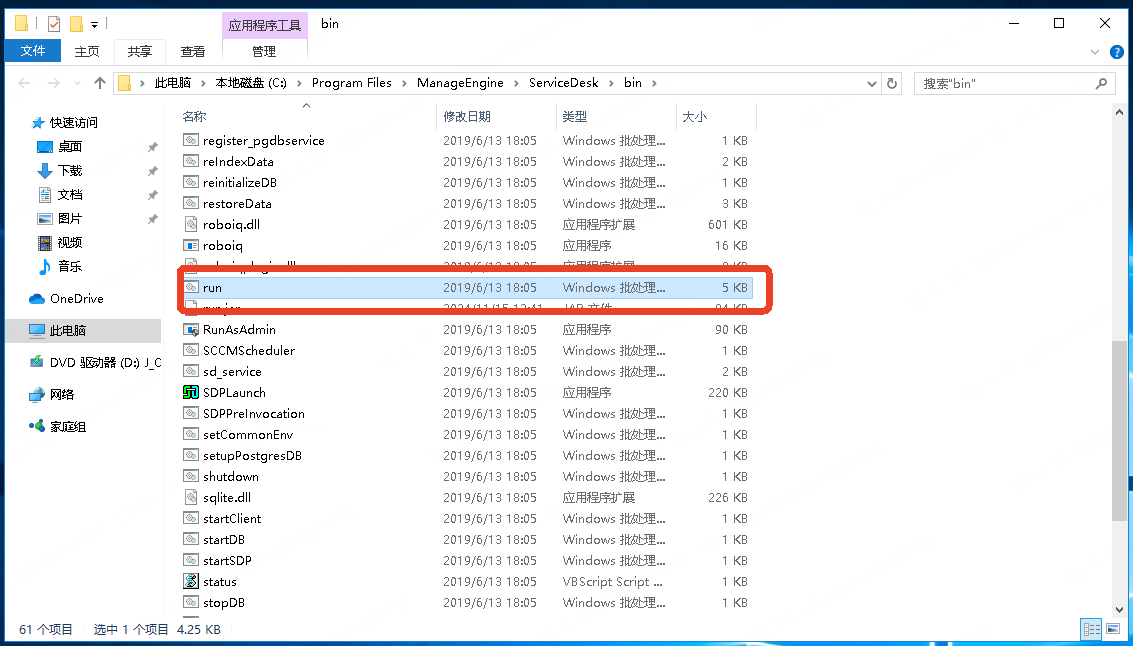The width and height of the screenshot is (1133, 646).
Task: Click the Program Files breadcrumb segment
Action: pos(351,83)
